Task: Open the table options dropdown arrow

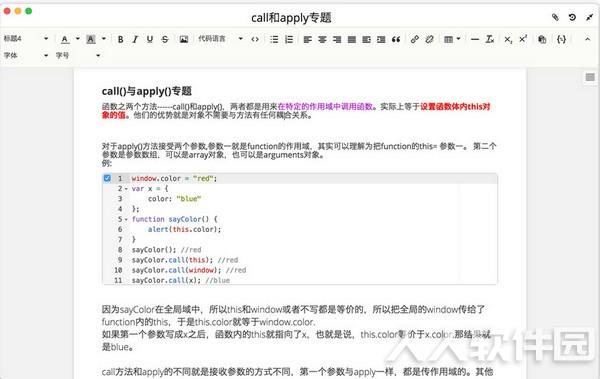Action: [458, 39]
